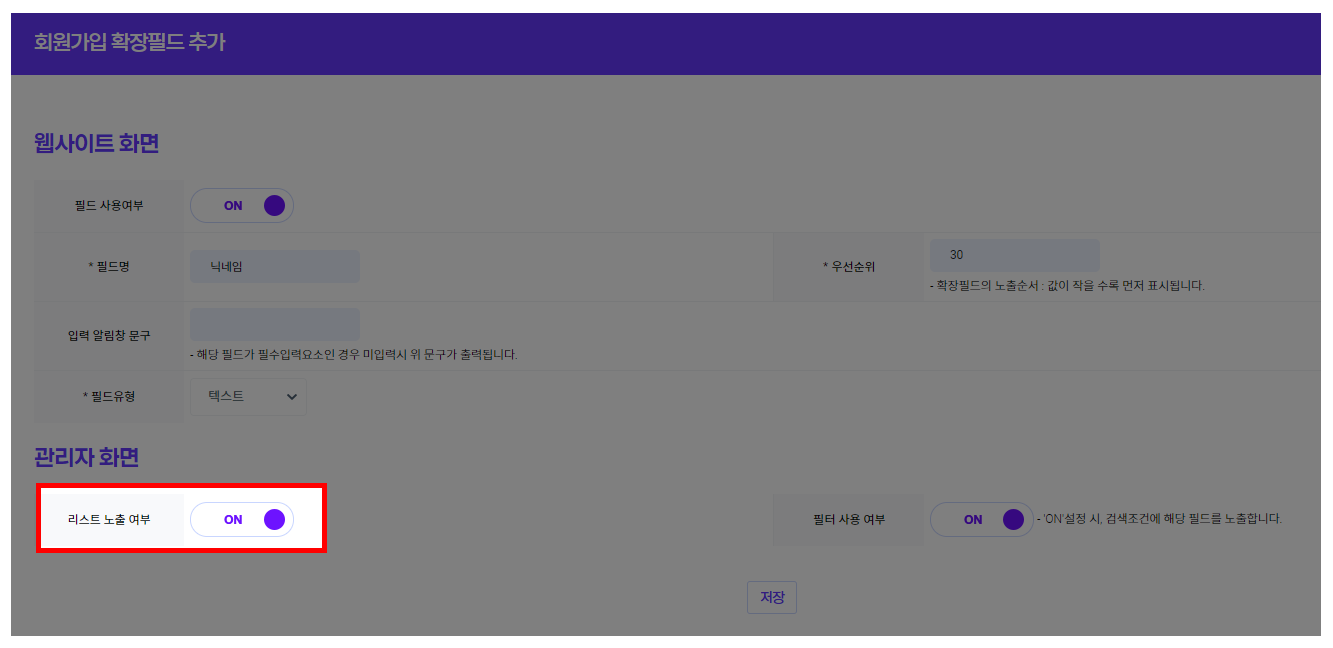Viewport: 1333px width, 648px height.
Task: Click the 웹사이트 화면 section heading
Action: point(97,144)
